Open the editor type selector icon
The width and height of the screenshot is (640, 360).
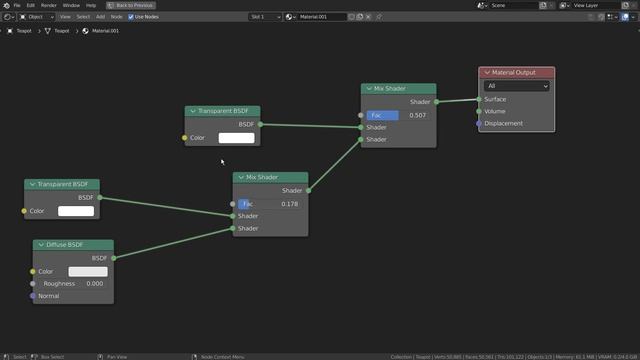[9, 17]
